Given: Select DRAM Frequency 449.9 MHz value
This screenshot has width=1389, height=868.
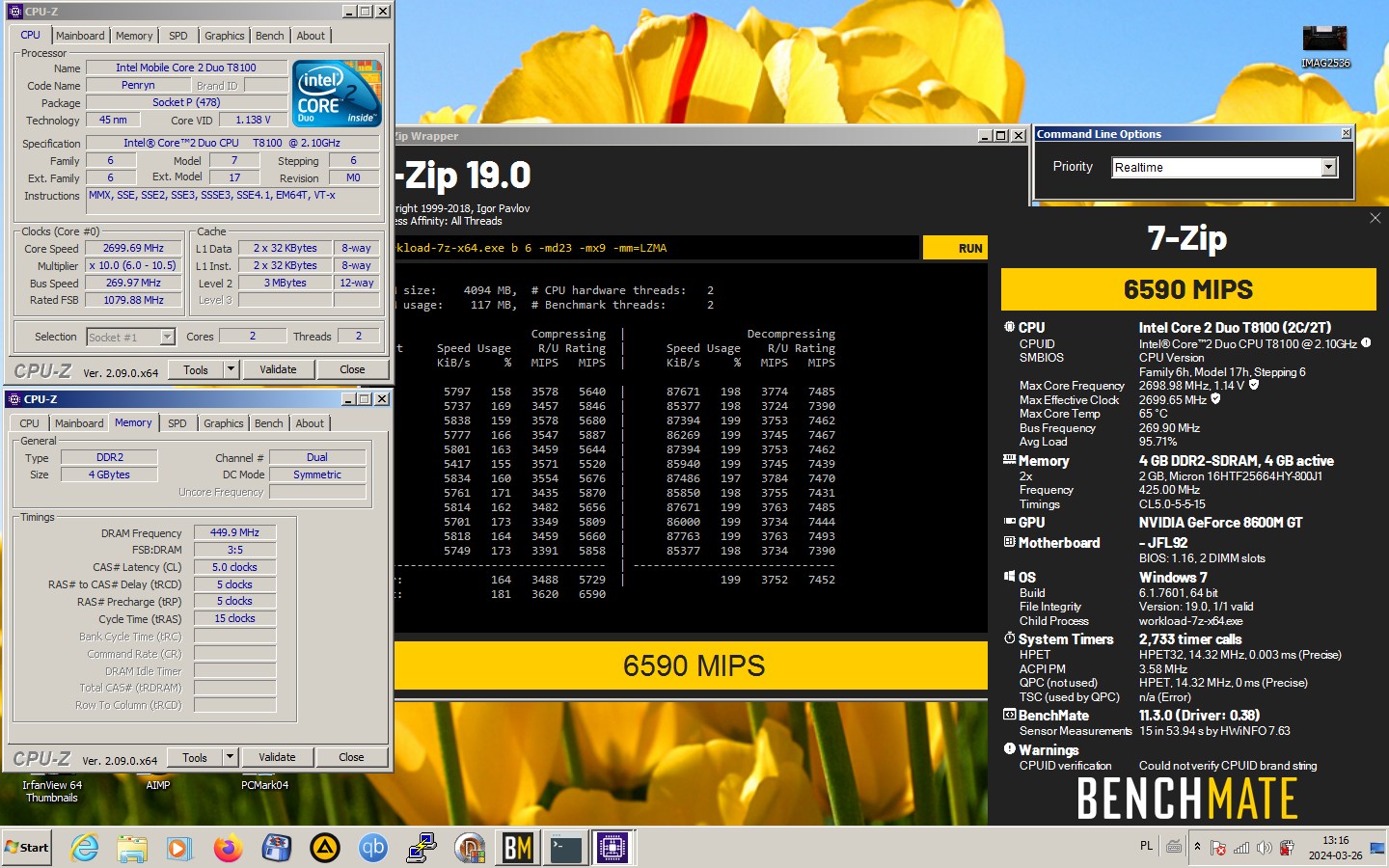Looking at the screenshot, I should tap(234, 532).
